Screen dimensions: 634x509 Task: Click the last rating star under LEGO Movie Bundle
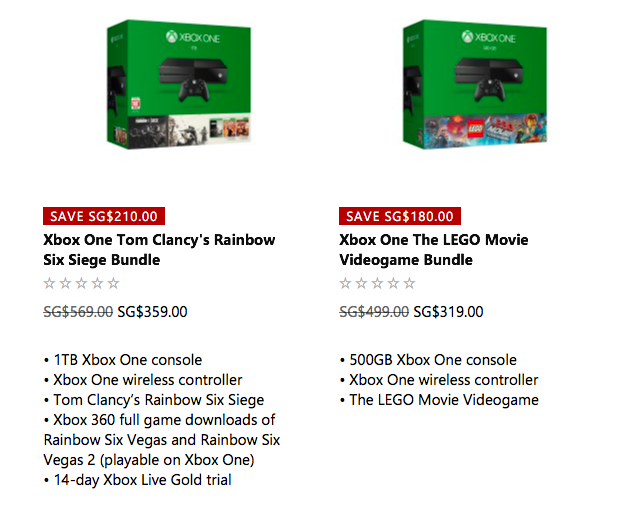pos(410,284)
